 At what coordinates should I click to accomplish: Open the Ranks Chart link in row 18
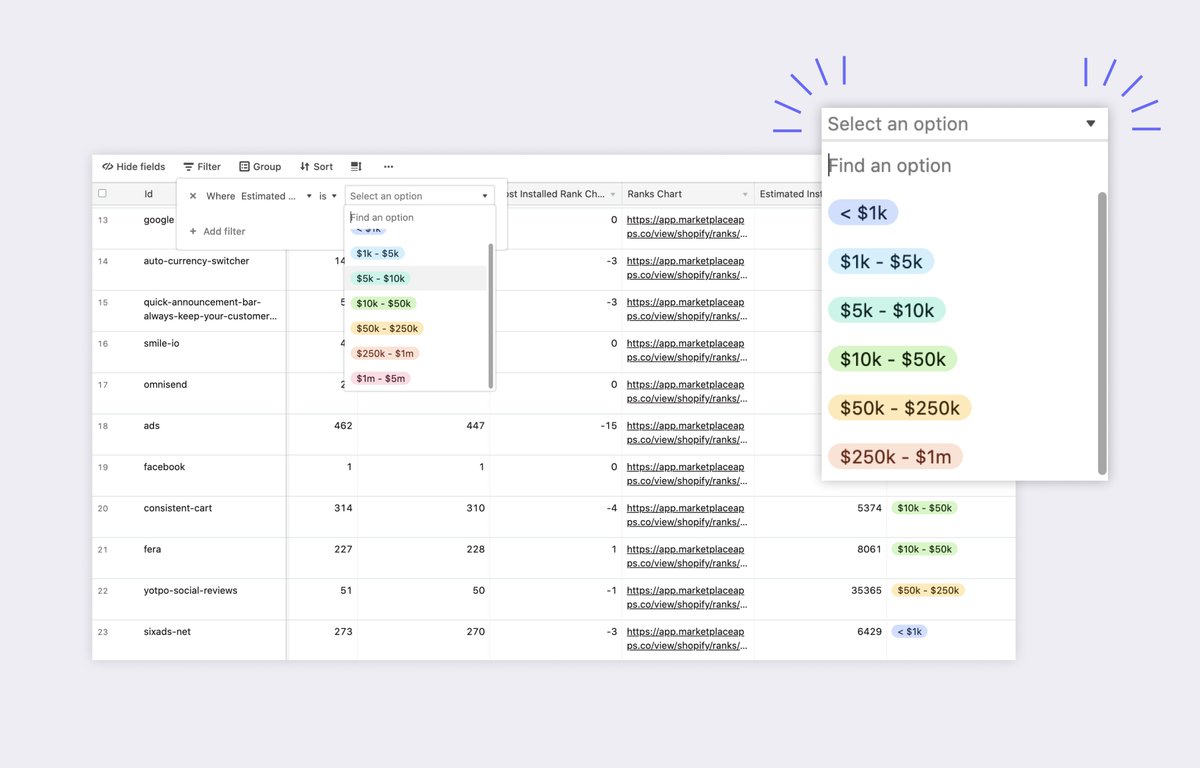pos(686,432)
